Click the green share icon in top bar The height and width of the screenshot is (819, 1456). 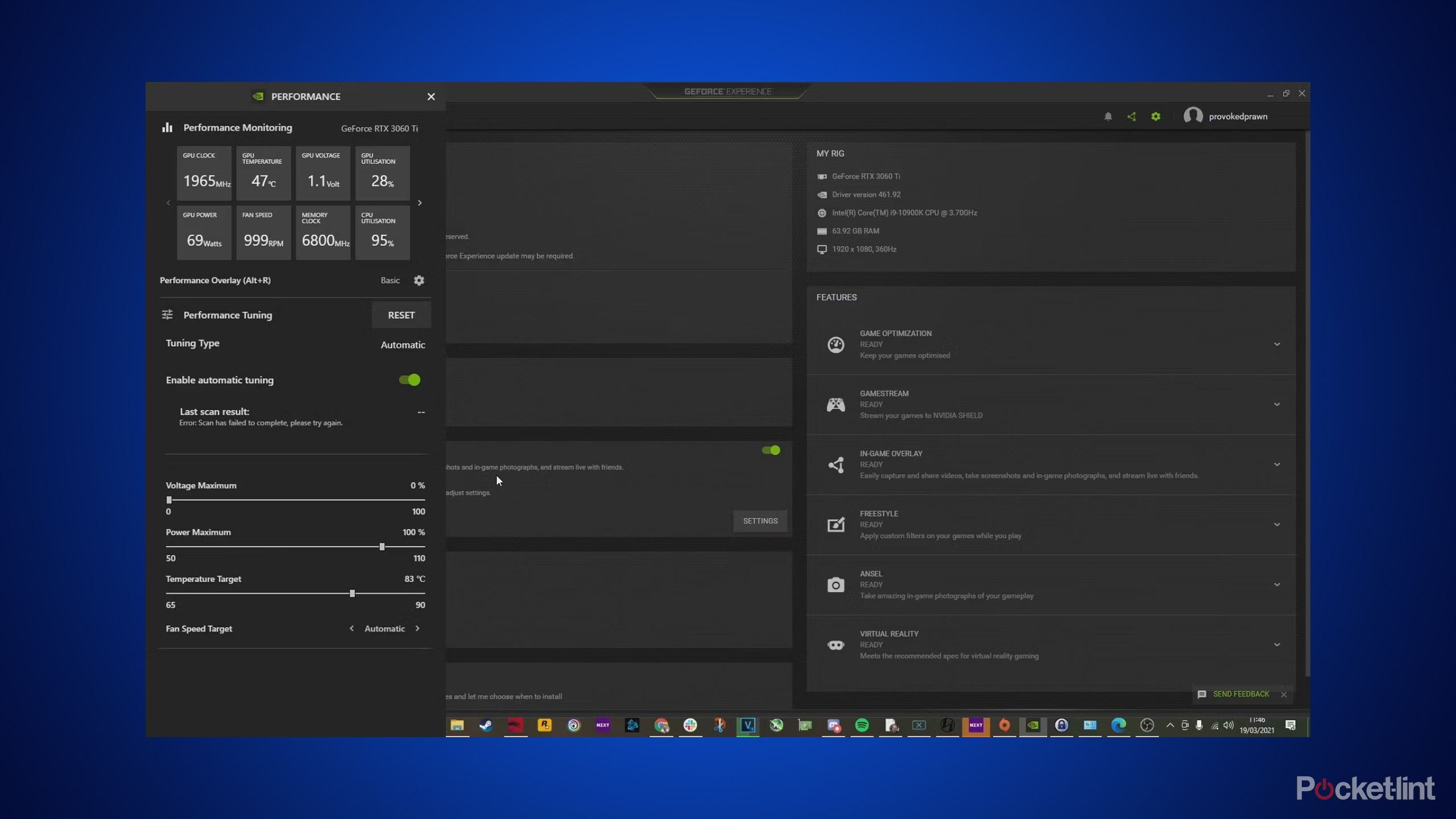[1132, 116]
